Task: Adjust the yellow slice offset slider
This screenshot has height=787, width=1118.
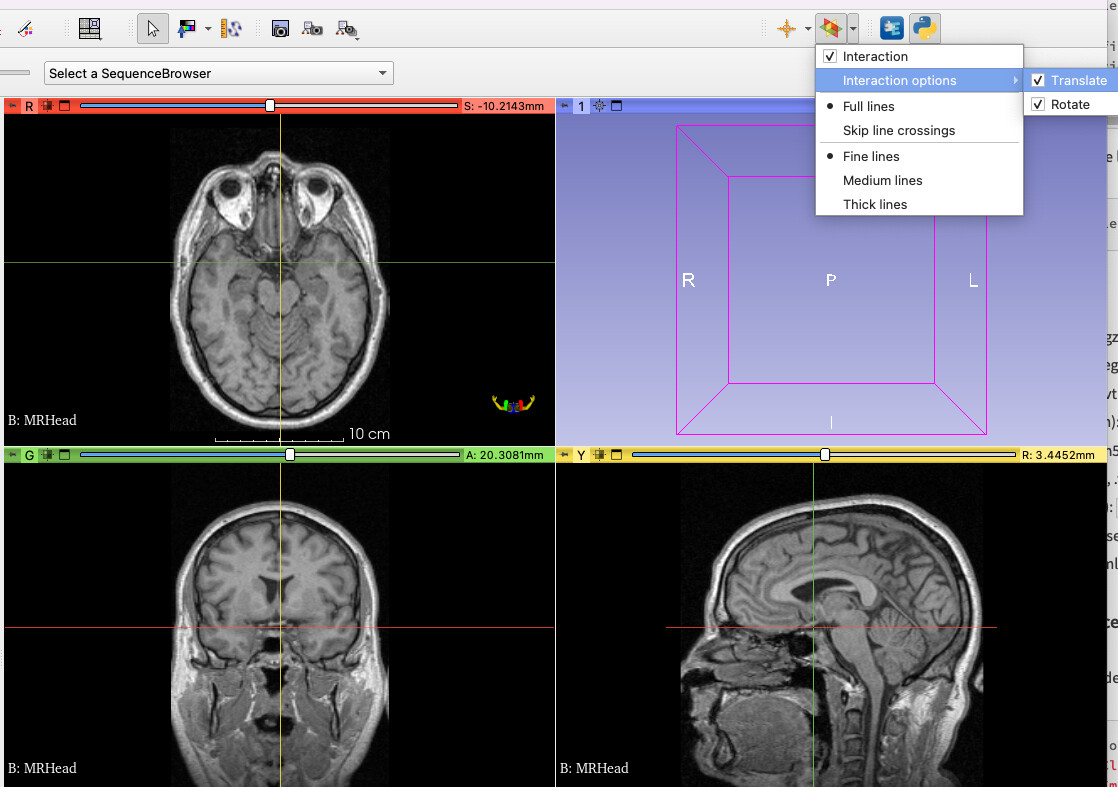Action: (x=824, y=454)
